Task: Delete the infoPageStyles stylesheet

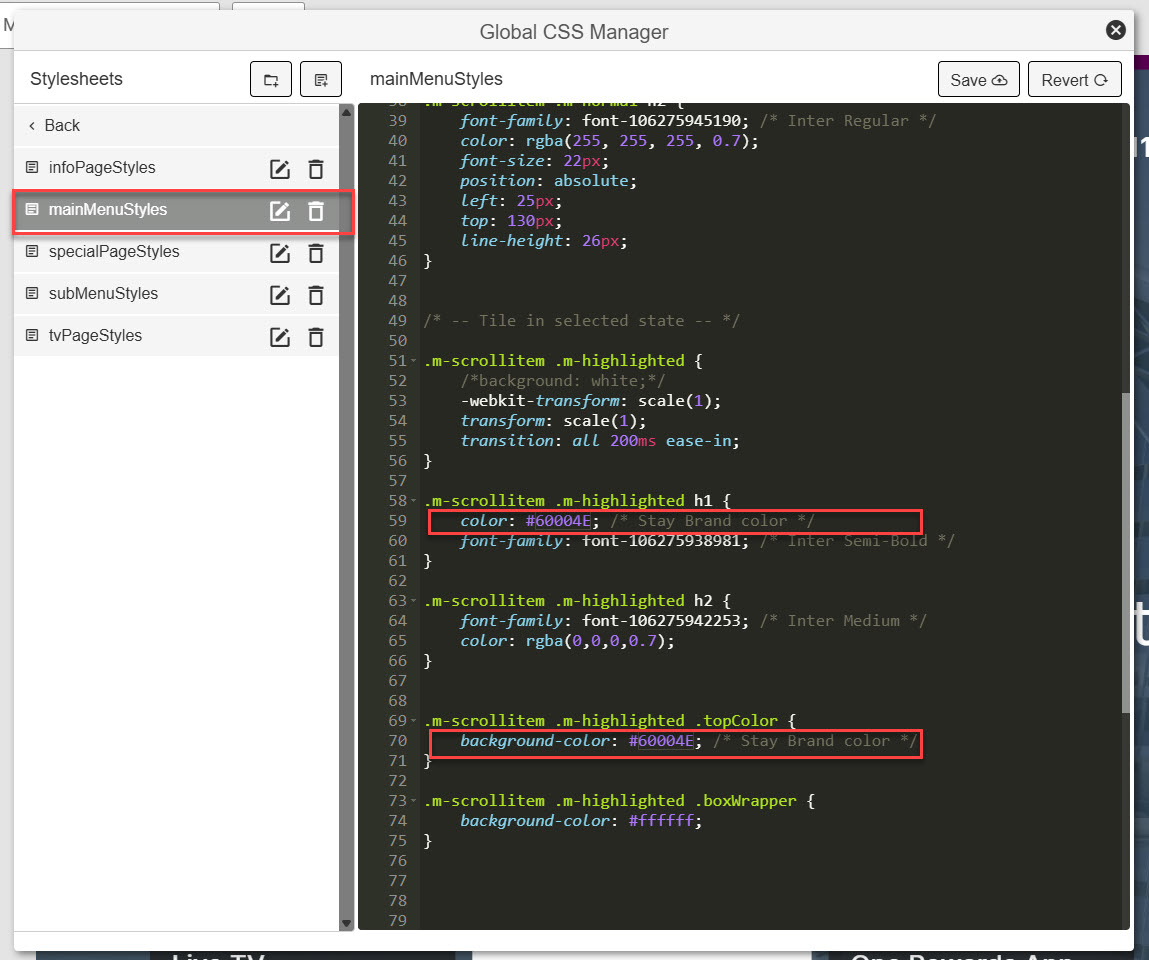Action: coord(316,169)
